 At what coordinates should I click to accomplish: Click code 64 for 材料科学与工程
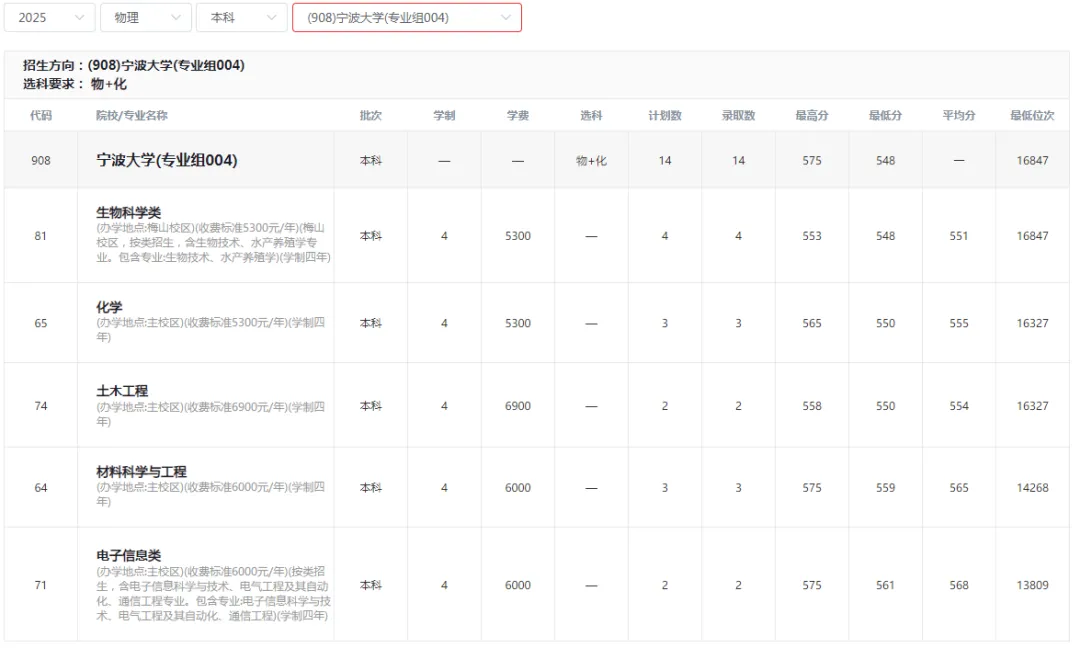coord(41,488)
